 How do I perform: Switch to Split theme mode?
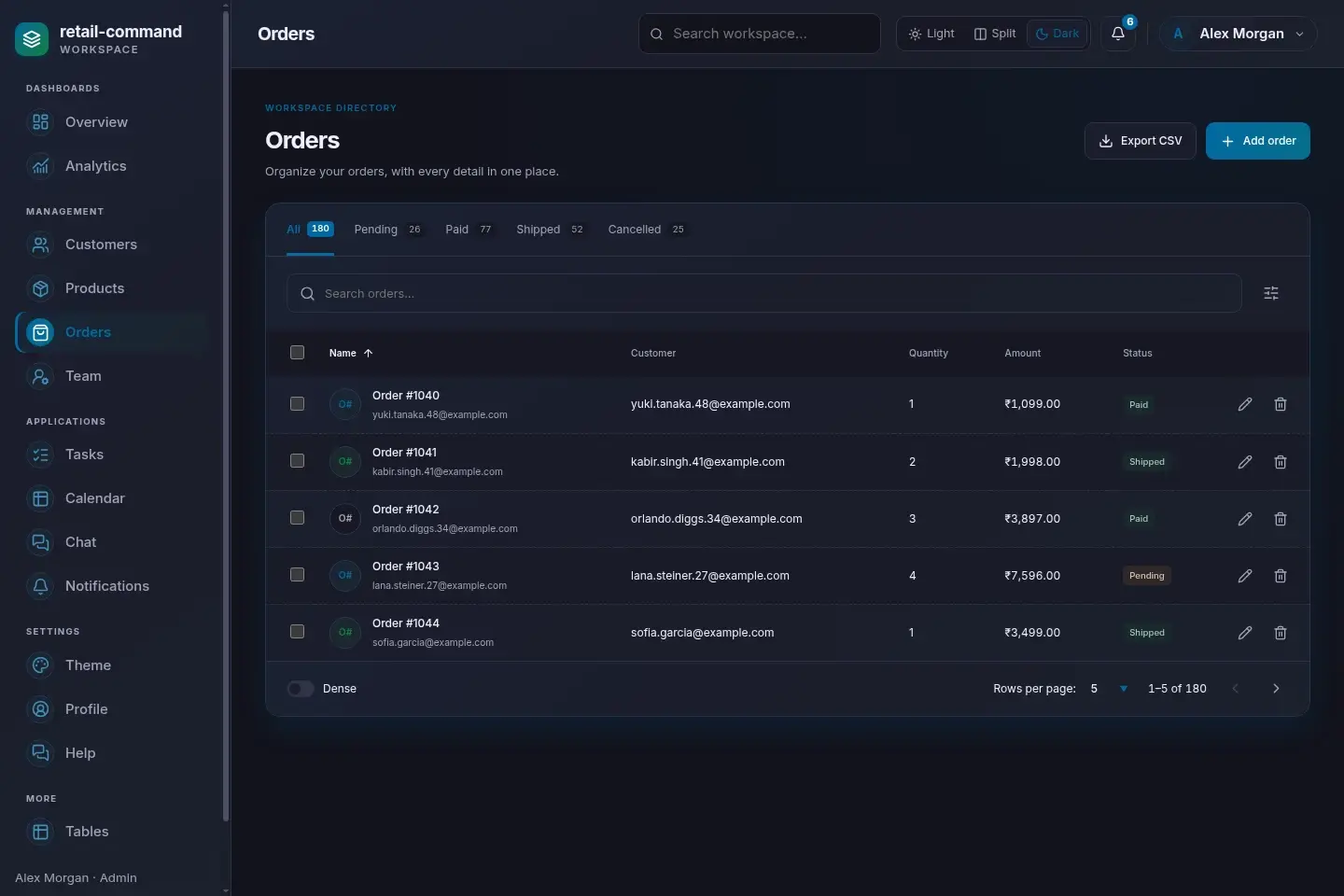click(x=995, y=34)
